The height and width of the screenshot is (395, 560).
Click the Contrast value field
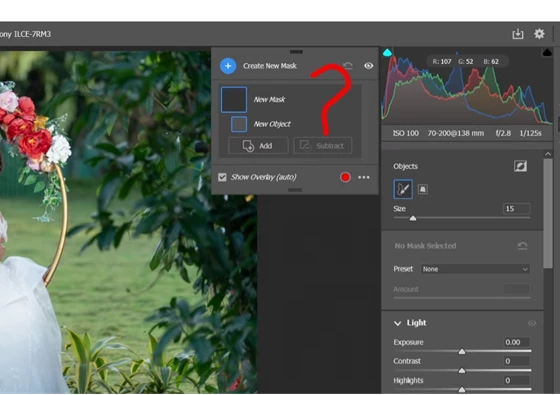tap(516, 361)
